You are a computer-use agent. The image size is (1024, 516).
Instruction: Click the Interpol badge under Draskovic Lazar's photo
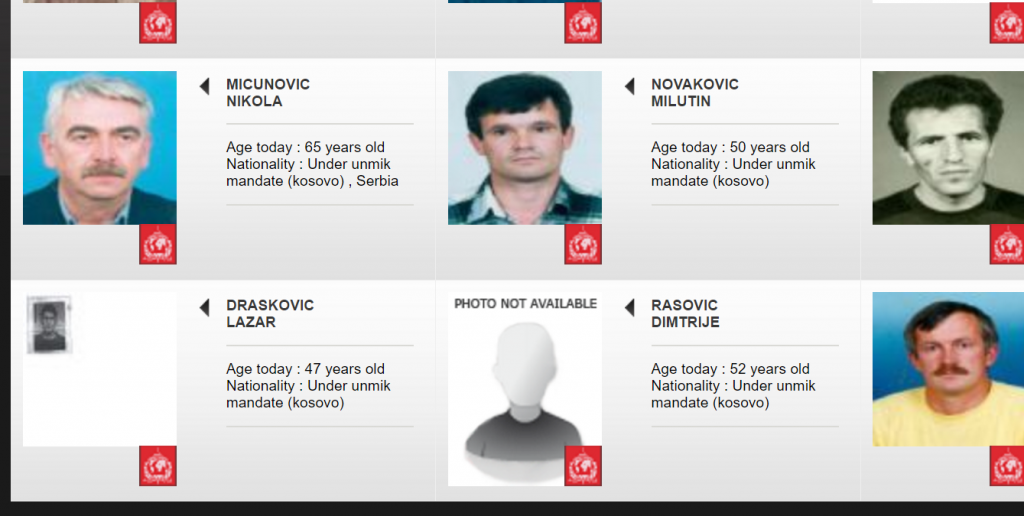tap(157, 466)
